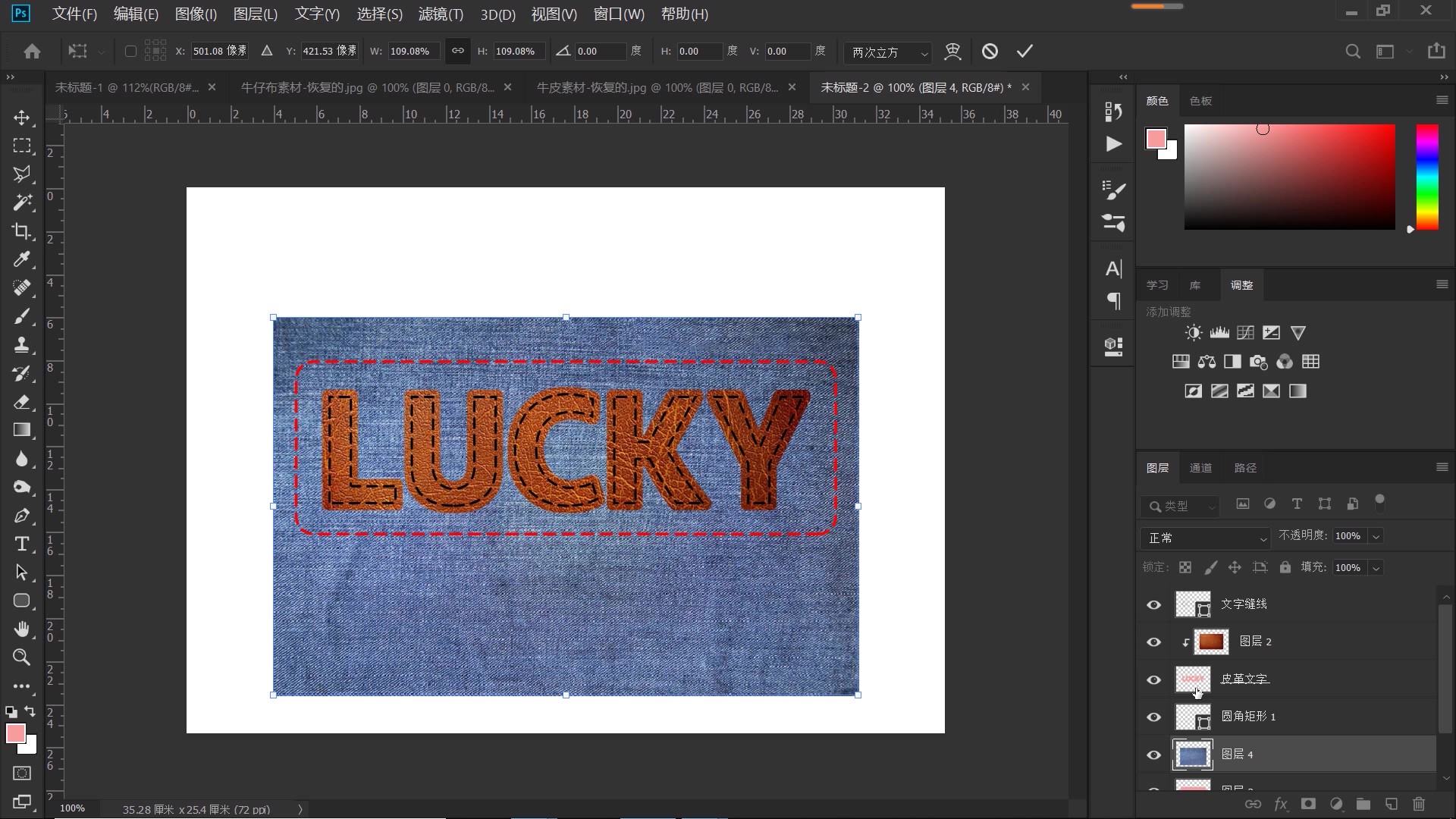Viewport: 1456px width, 819px height.
Task: Select the Clone Stamp tool
Action: [x=21, y=345]
